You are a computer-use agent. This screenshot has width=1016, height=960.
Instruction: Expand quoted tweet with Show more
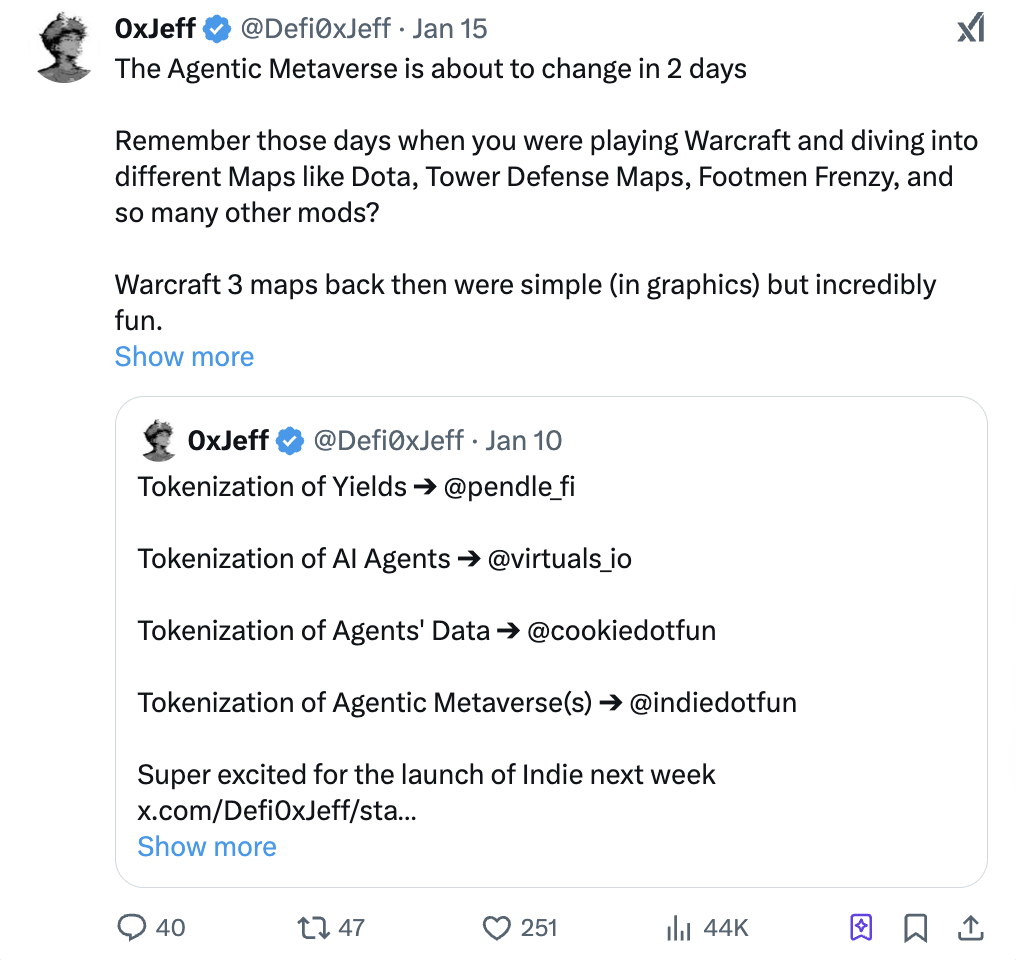pyautogui.click(x=206, y=846)
